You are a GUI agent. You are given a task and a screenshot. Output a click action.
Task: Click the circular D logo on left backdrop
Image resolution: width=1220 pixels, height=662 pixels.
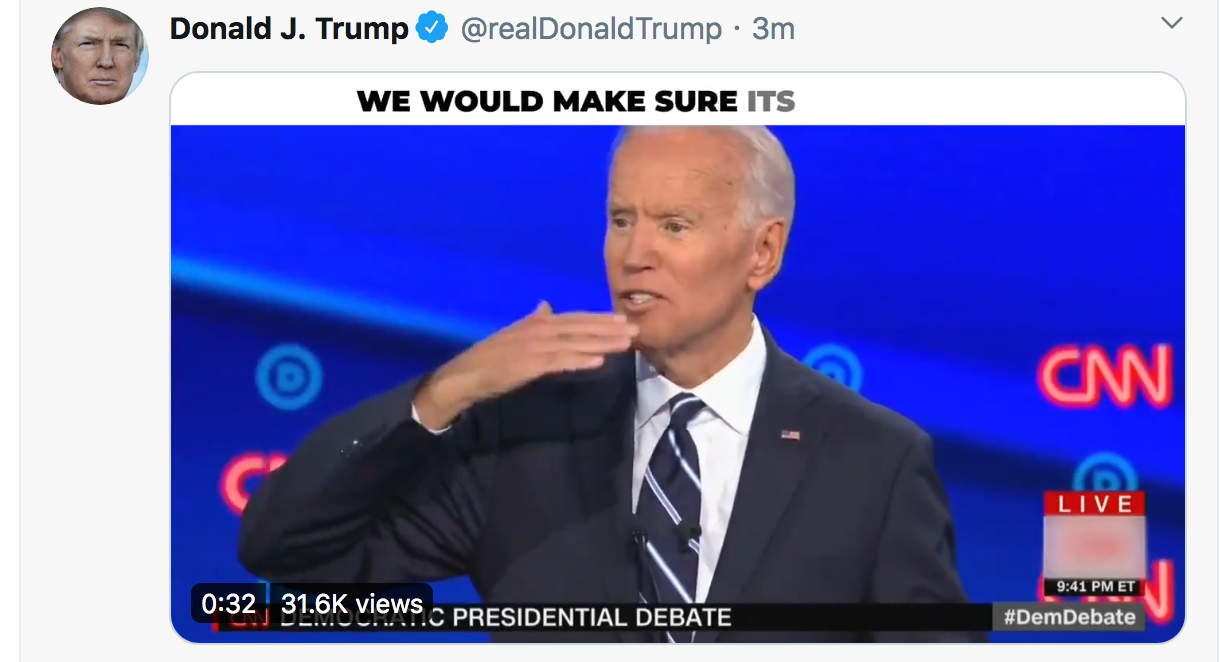(x=289, y=377)
